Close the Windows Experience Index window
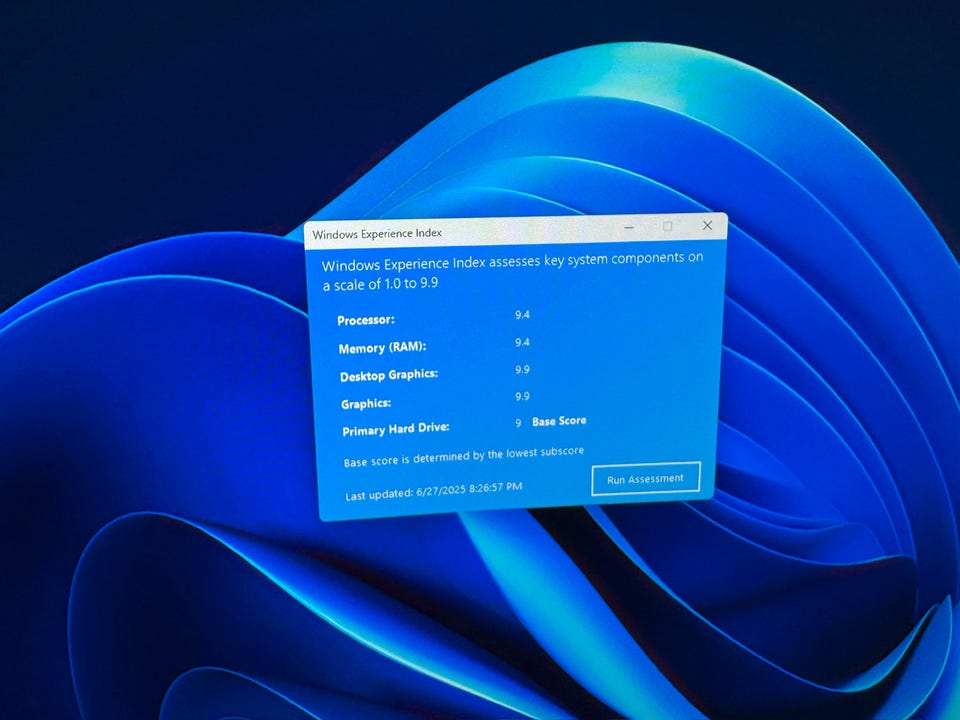This screenshot has height=720, width=960. [707, 225]
